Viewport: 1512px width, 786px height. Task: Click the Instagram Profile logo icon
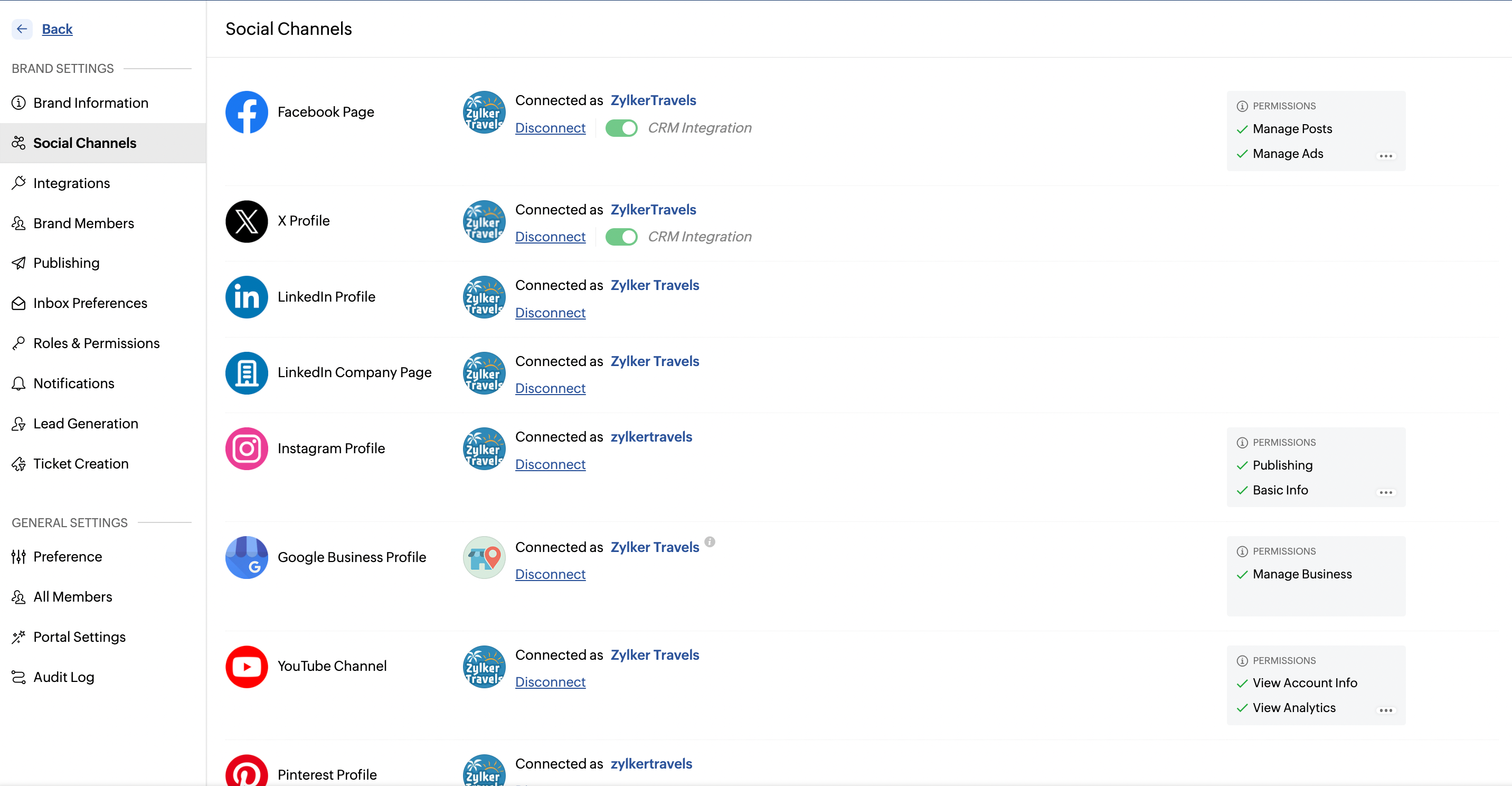coord(247,448)
